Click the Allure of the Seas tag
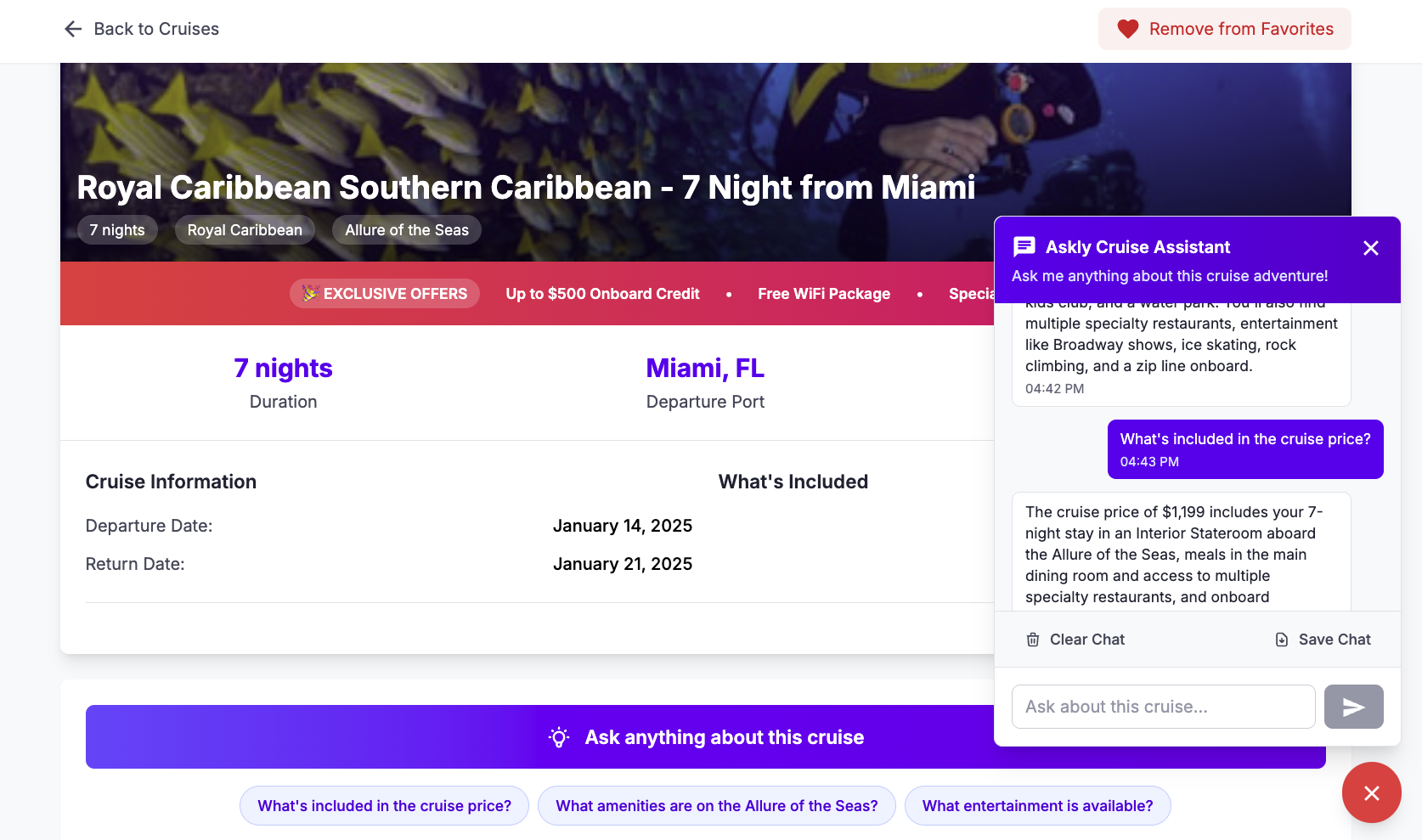The height and width of the screenshot is (840, 1422). tap(406, 230)
